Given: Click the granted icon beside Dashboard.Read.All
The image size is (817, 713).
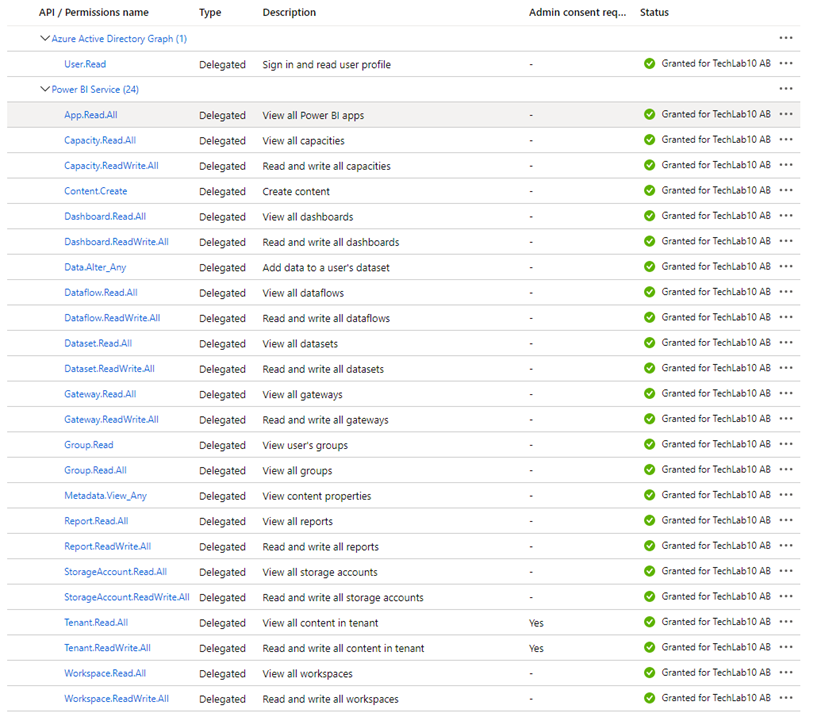Looking at the screenshot, I should pyautogui.click(x=651, y=216).
